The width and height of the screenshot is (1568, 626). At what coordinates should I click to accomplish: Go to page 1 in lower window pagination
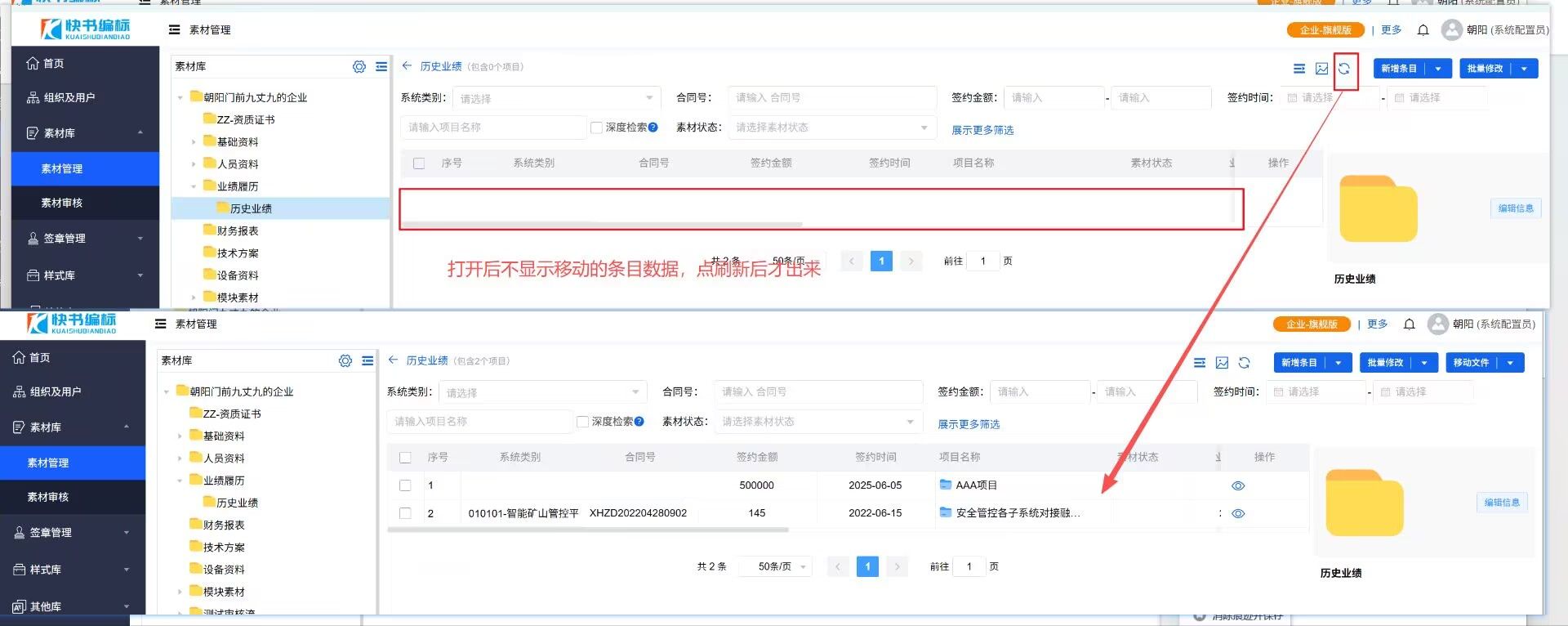point(867,566)
